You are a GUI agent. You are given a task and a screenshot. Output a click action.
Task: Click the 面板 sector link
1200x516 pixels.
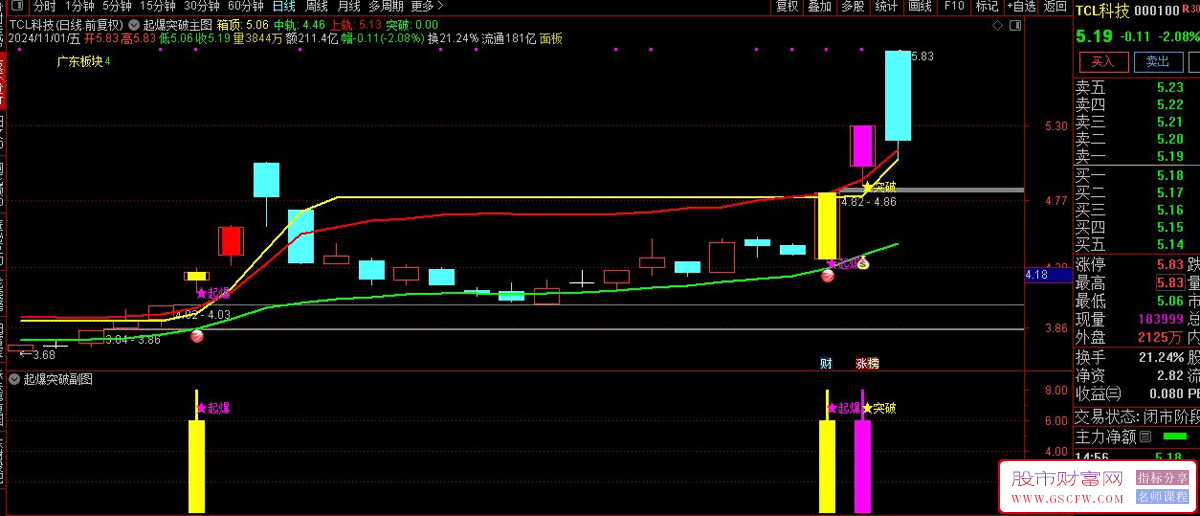551,39
